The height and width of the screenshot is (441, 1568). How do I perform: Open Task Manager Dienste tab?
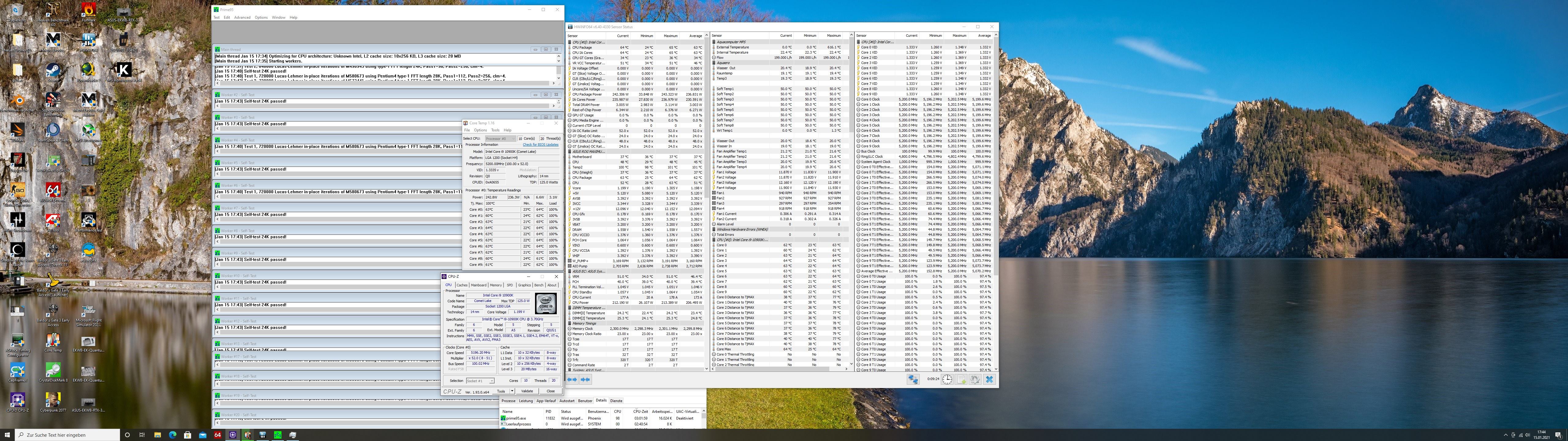[616, 401]
